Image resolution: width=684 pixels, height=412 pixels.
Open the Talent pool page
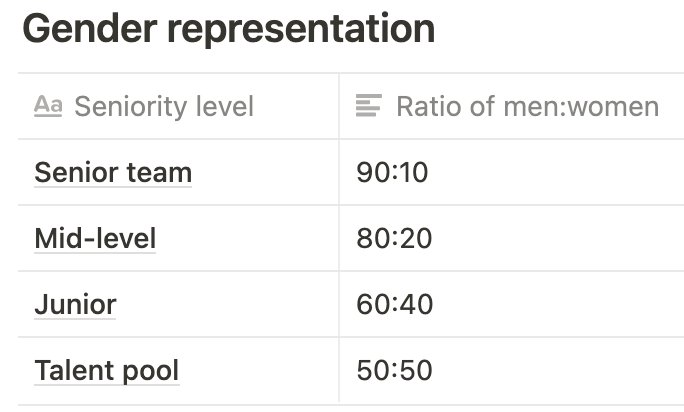(x=106, y=371)
